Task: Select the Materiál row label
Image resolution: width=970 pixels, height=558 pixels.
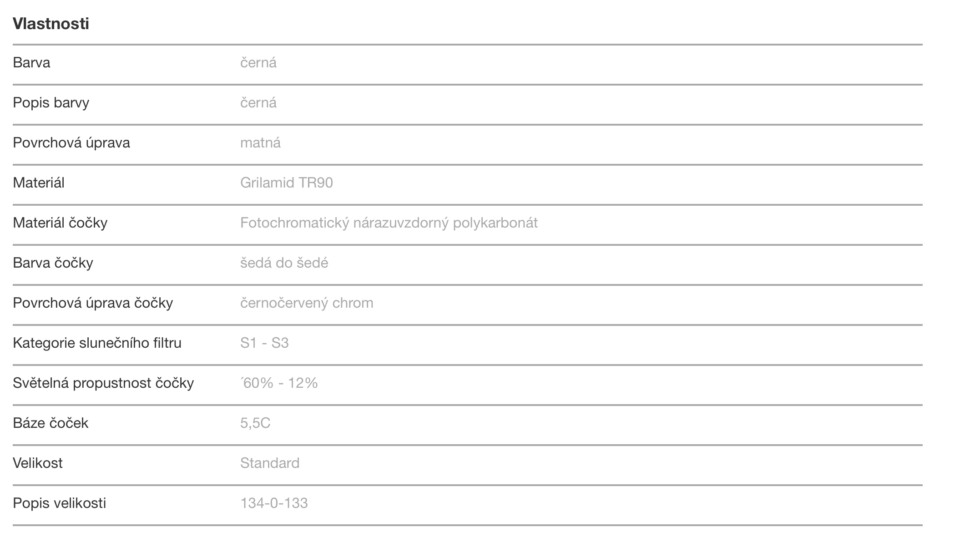Action: (38, 182)
